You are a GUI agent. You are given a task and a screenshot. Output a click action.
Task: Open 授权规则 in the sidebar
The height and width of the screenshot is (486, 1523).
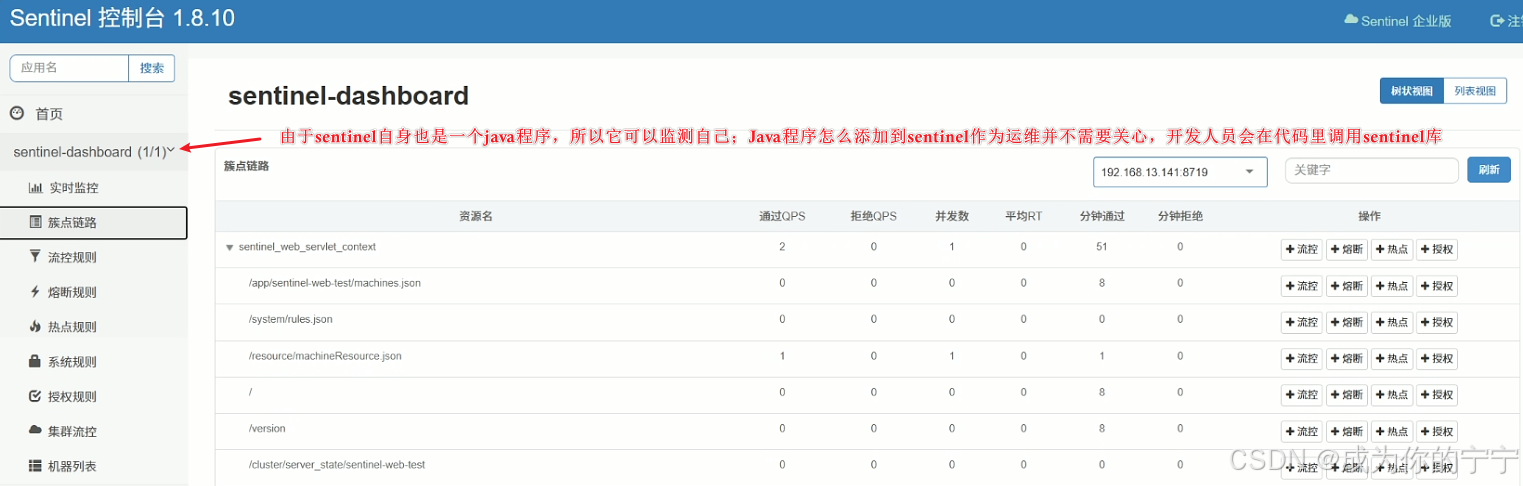[73, 396]
